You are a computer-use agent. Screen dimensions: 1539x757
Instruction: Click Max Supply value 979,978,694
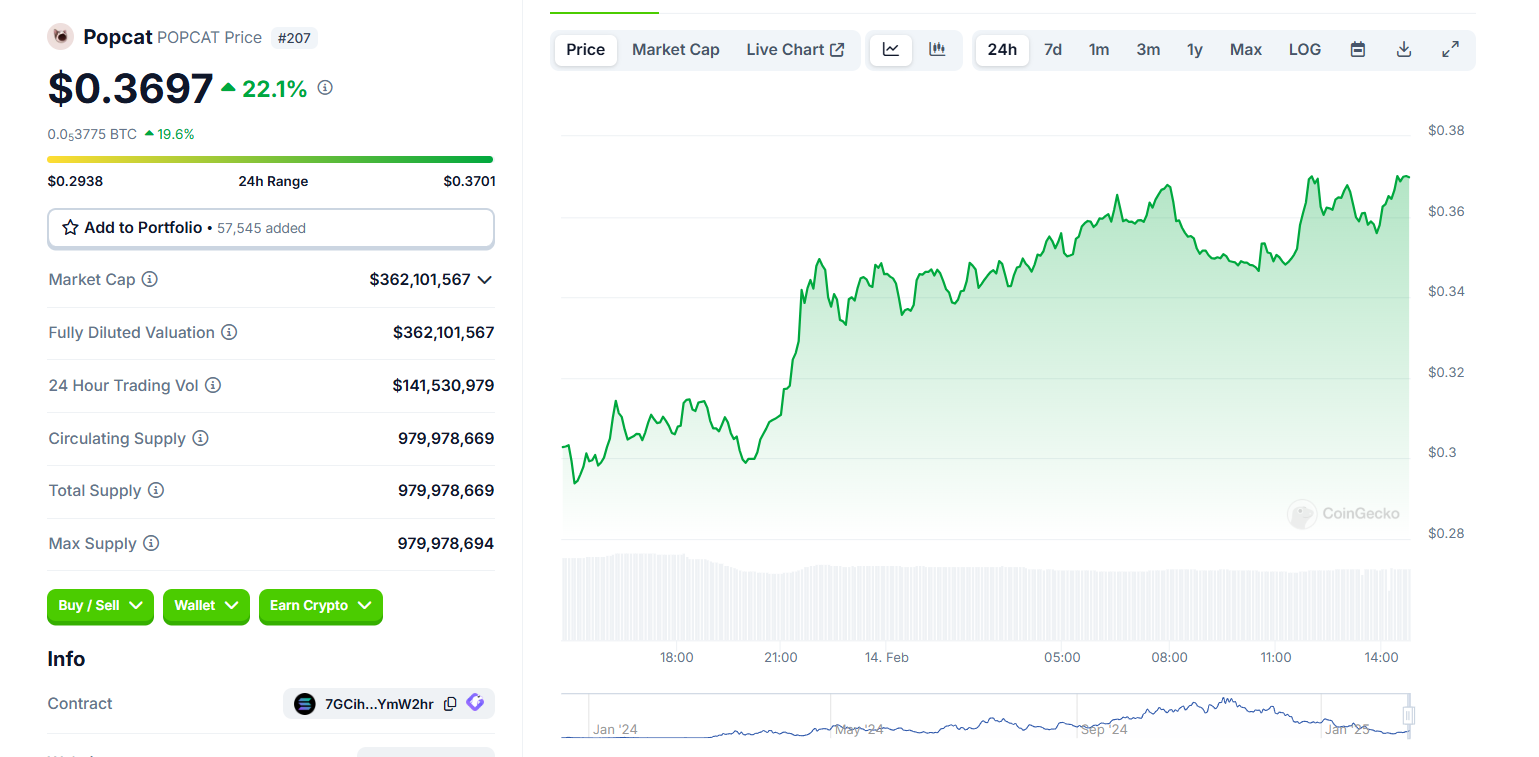[x=446, y=544]
